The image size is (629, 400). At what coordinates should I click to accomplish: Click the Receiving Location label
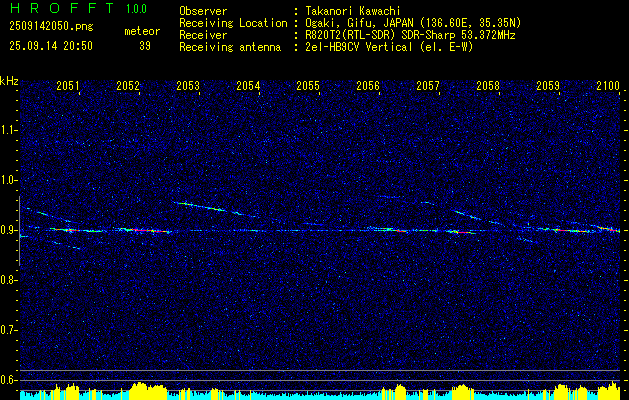click(x=233, y=23)
